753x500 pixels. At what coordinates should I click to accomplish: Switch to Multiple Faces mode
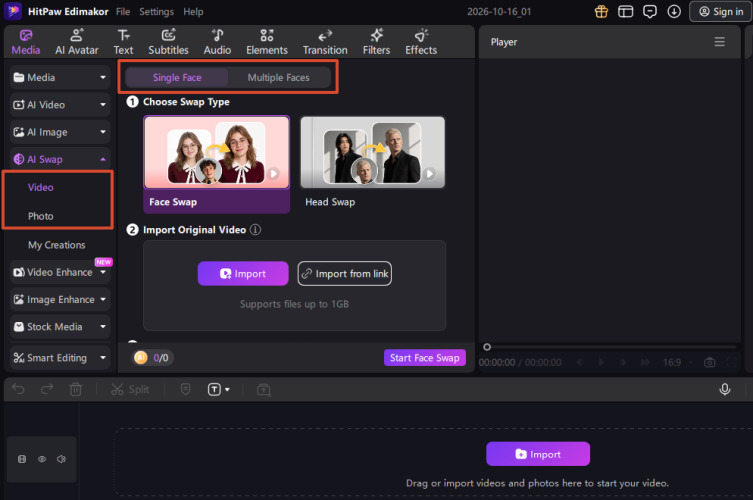[x=279, y=77]
